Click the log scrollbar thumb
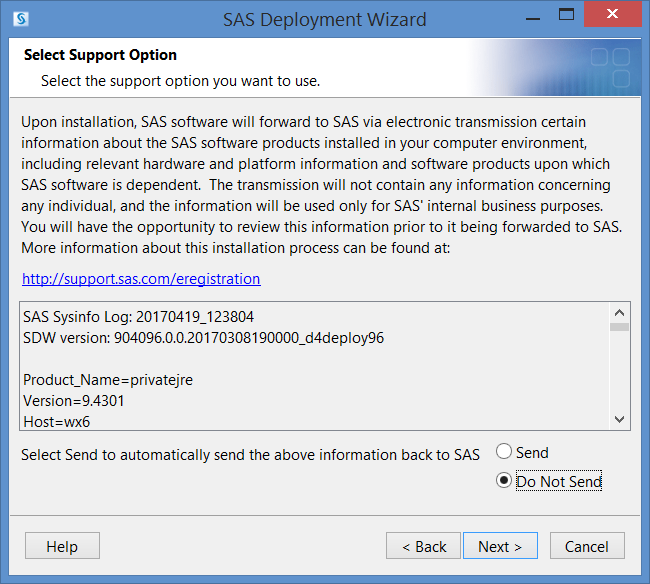Viewport: 650px width, 584px height. click(x=619, y=327)
